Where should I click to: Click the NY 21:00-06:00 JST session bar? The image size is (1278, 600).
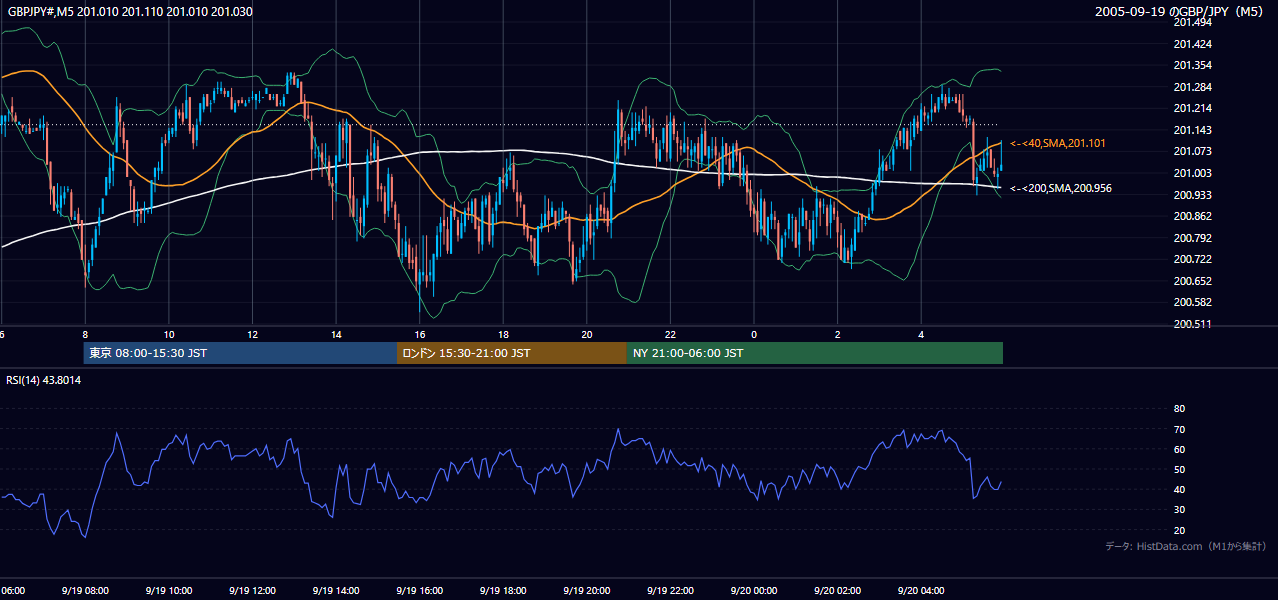click(815, 353)
